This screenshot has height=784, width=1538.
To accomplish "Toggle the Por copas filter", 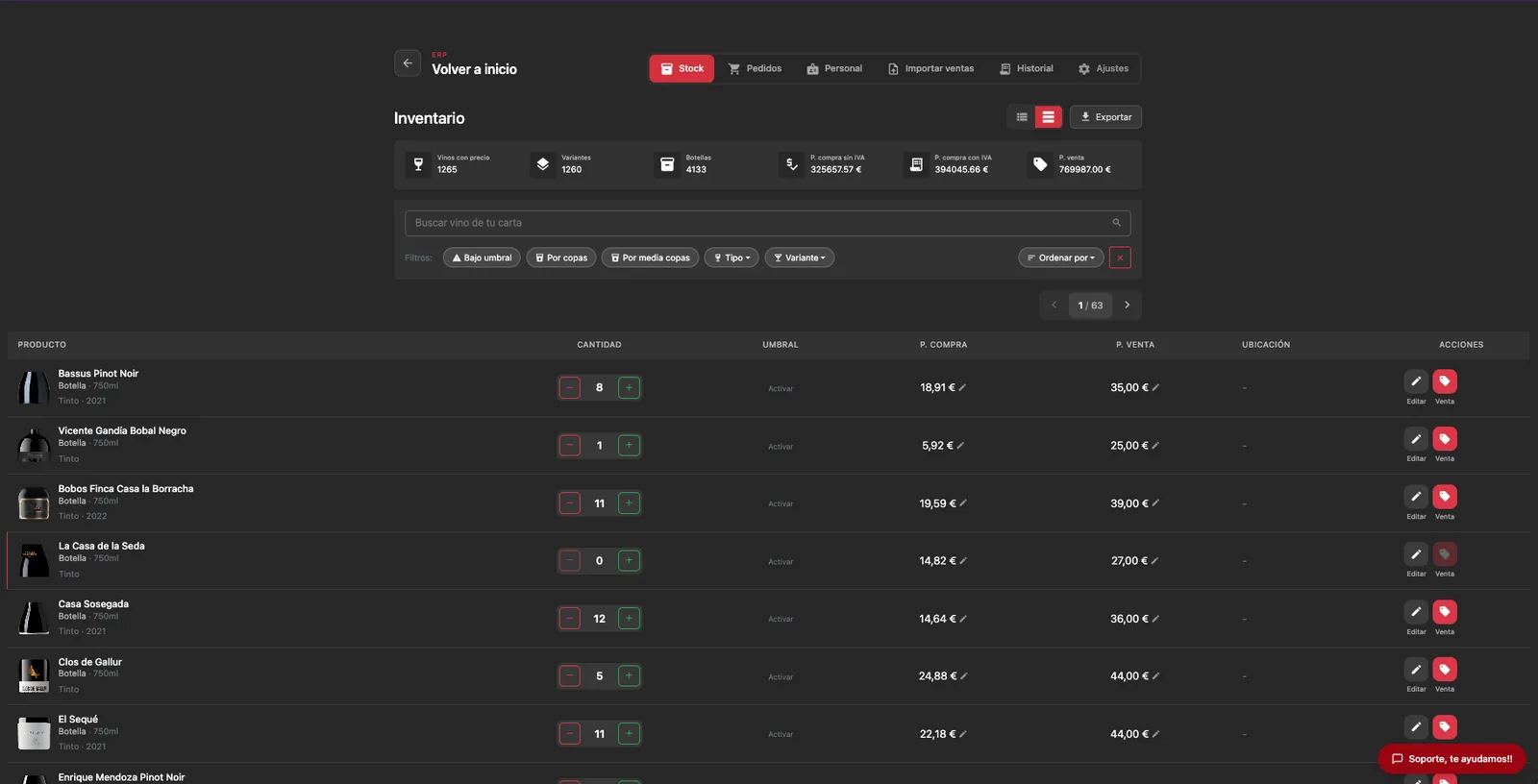I will click(561, 257).
